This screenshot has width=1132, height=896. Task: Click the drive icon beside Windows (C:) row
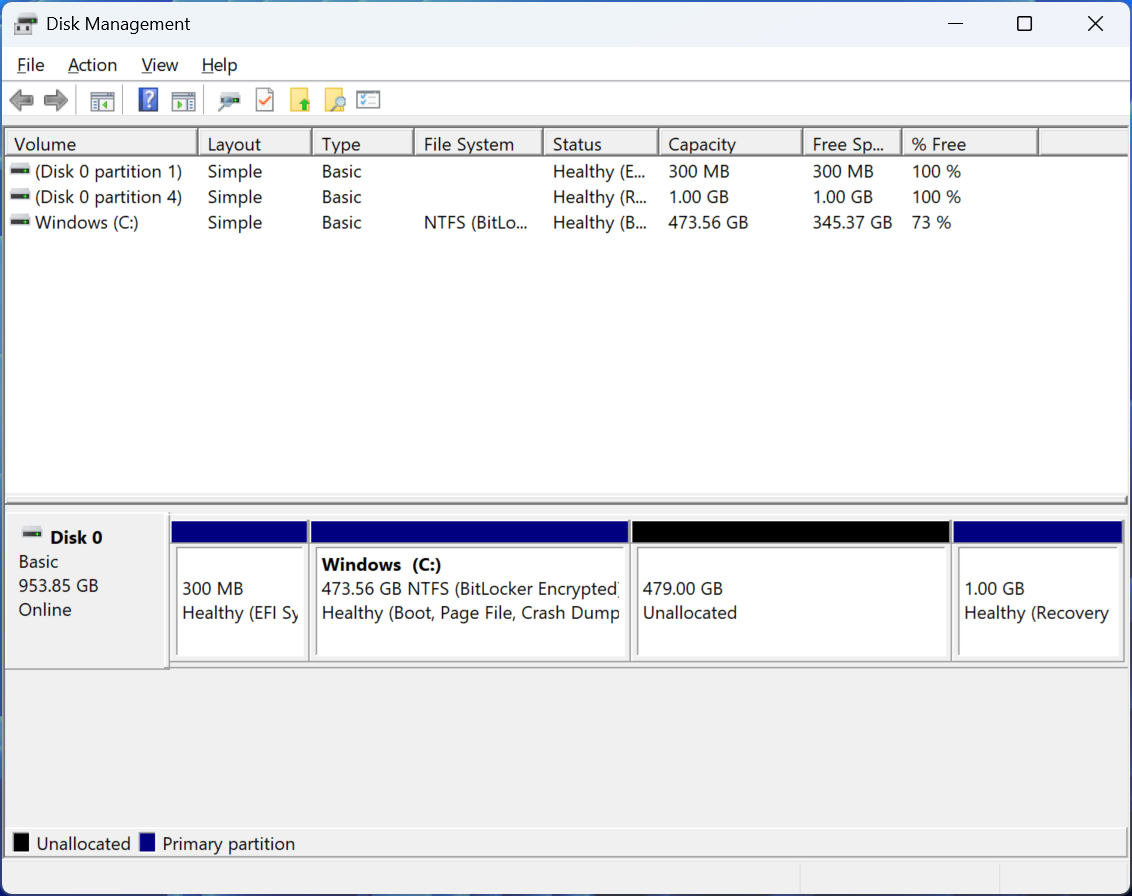[x=20, y=222]
